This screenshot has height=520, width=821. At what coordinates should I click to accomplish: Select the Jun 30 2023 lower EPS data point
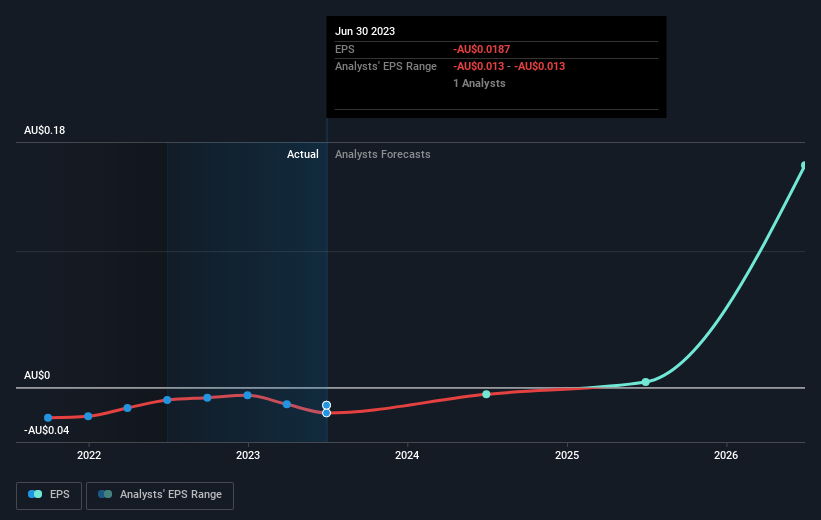point(327,413)
